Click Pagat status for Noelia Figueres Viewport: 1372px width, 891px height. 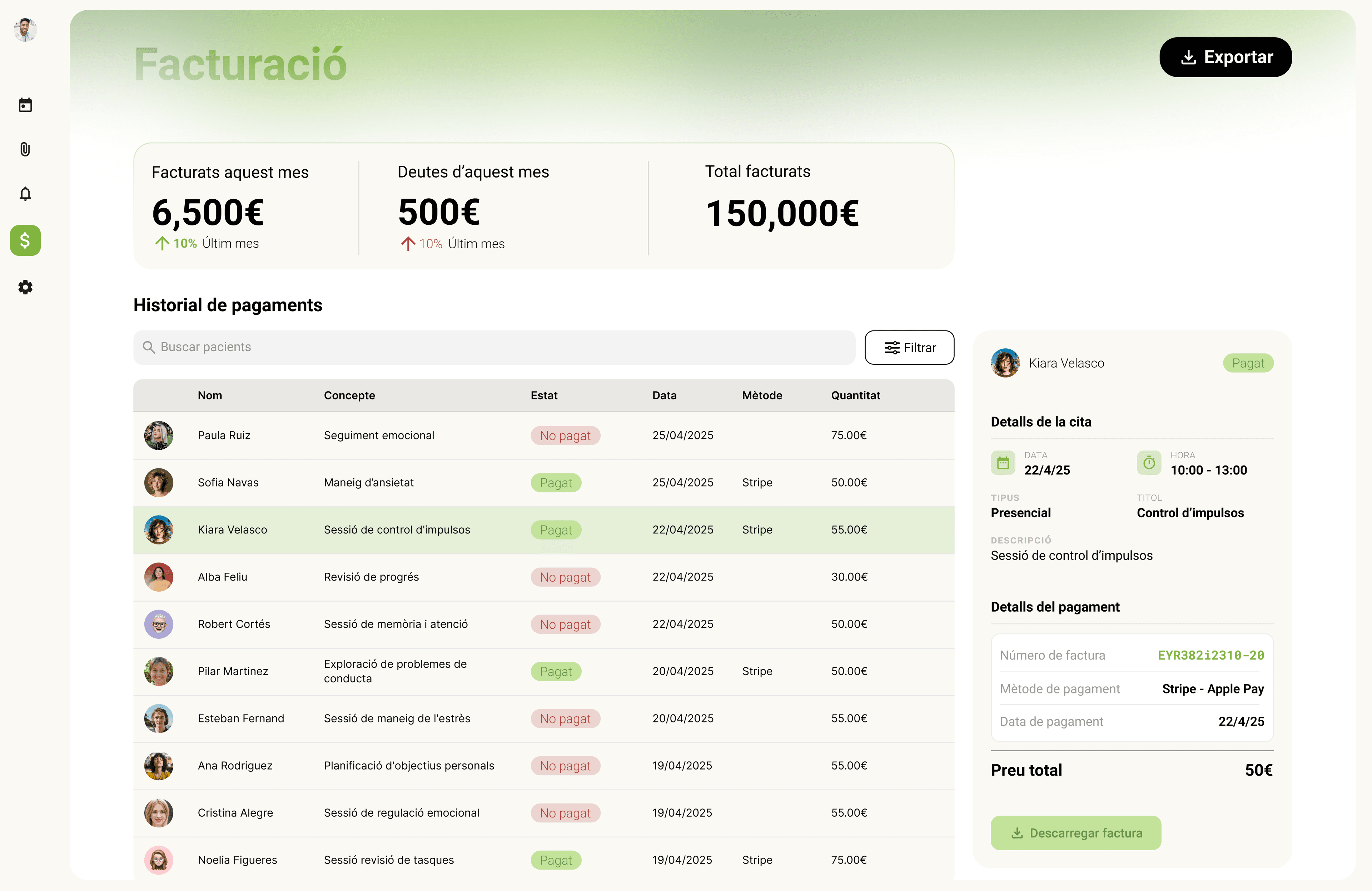556,861
